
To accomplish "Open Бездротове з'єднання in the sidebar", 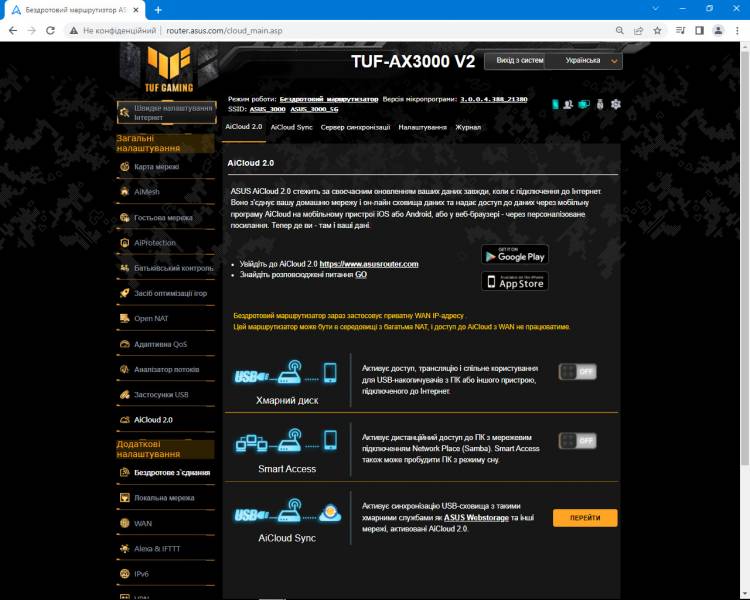I will pos(165,473).
